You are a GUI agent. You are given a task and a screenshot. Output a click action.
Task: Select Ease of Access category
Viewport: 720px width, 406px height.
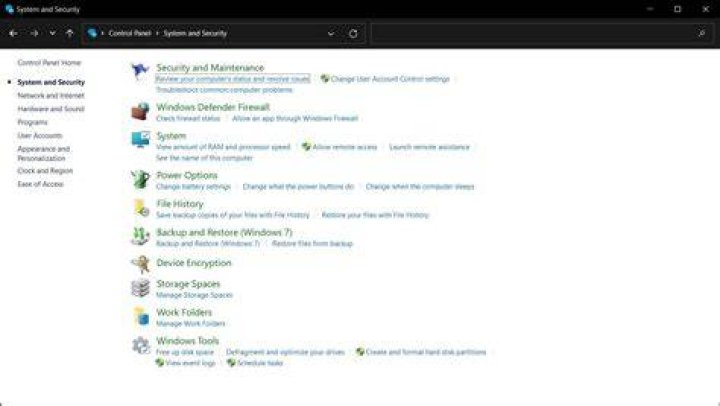[40, 184]
